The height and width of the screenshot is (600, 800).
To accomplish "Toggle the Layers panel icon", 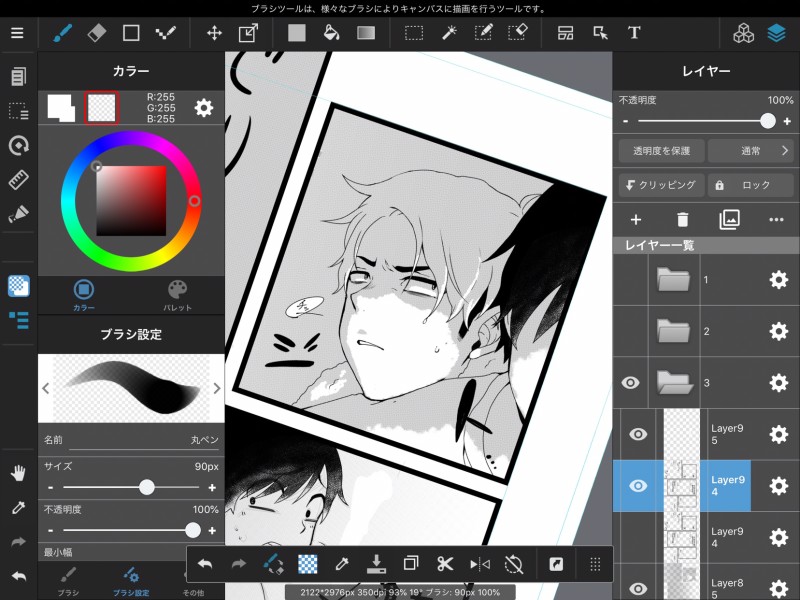I will point(777,33).
